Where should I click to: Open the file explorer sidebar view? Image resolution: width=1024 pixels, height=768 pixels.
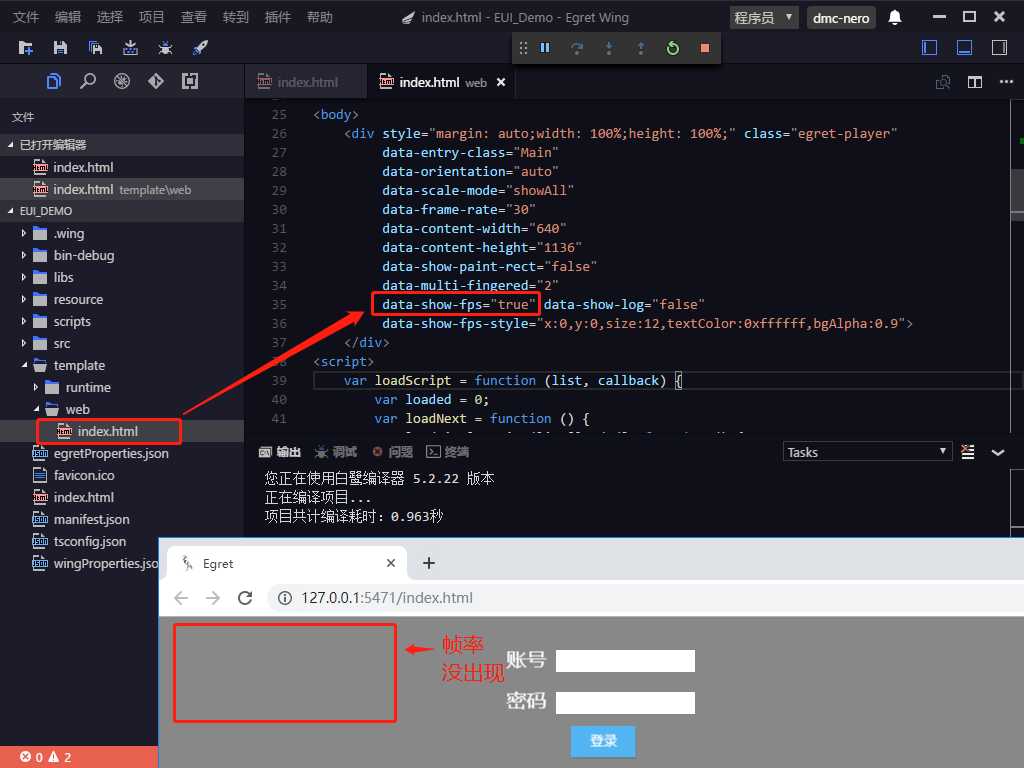click(54, 81)
